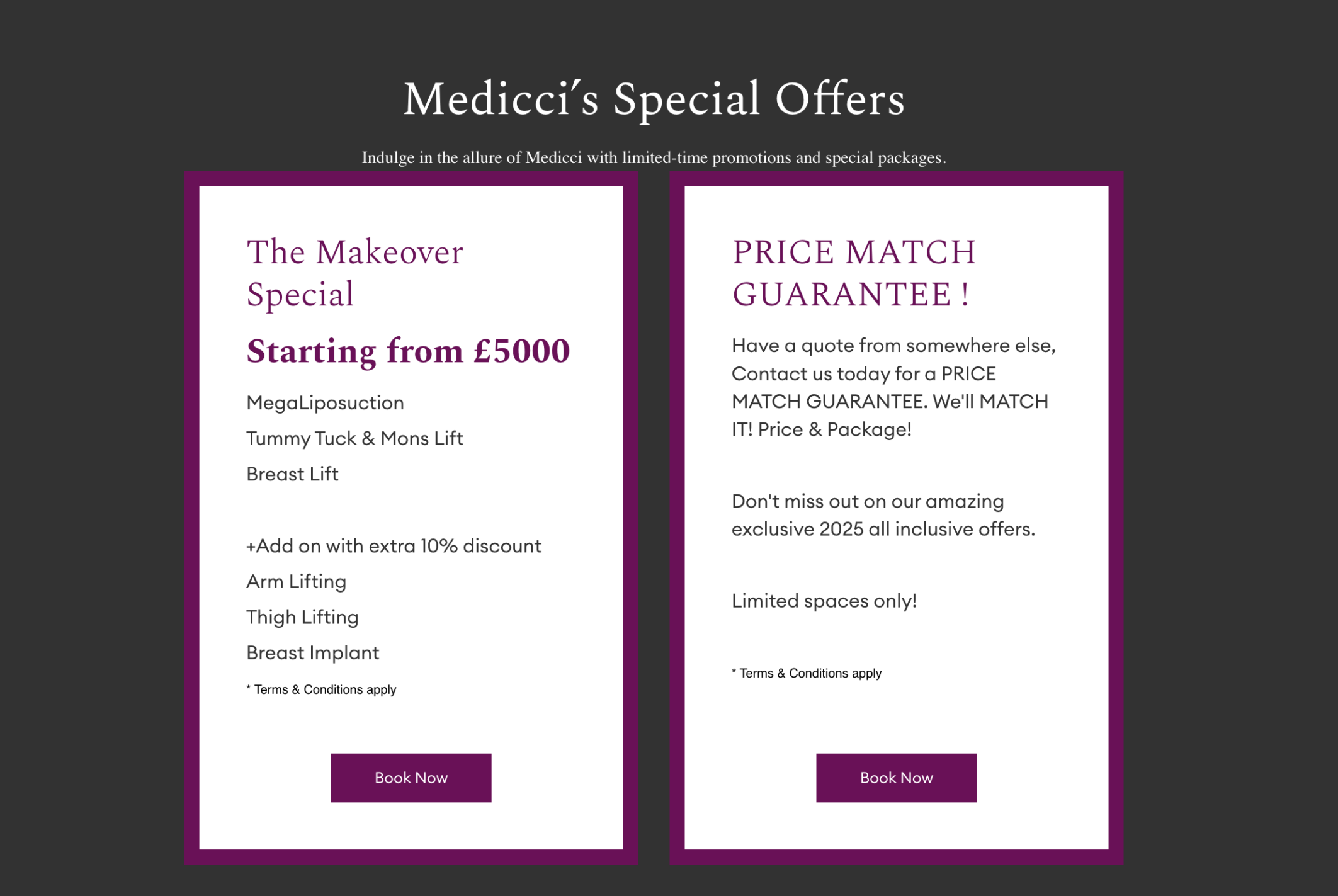Click the Medicci's Special Offers heading
Image resolution: width=1338 pixels, height=896 pixels.
click(654, 99)
